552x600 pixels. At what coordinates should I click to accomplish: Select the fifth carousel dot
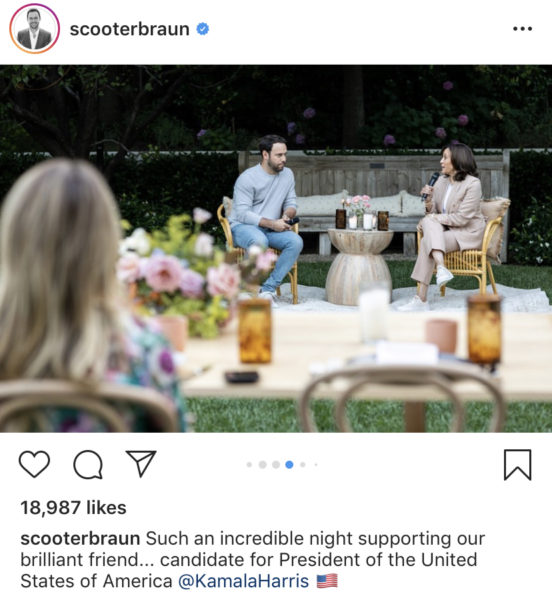tap(303, 465)
